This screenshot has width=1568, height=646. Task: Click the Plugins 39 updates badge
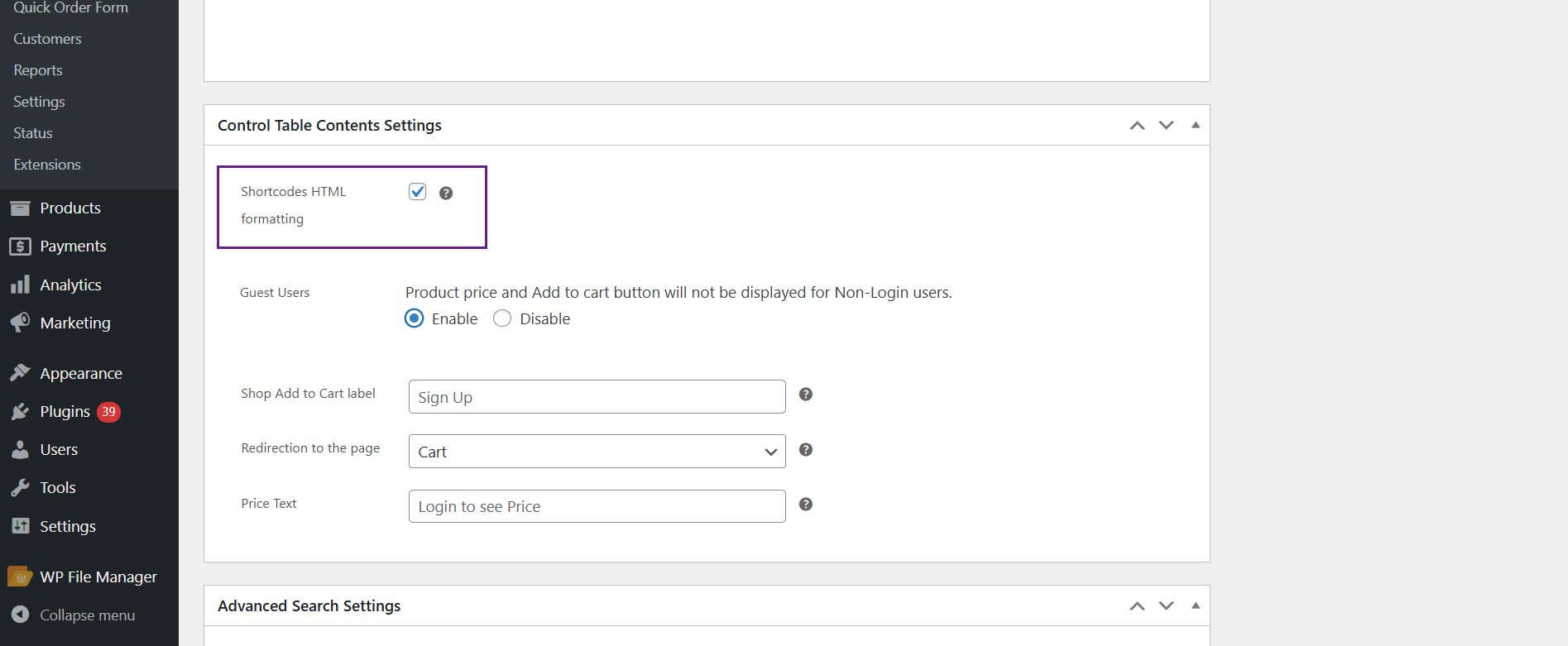108,412
